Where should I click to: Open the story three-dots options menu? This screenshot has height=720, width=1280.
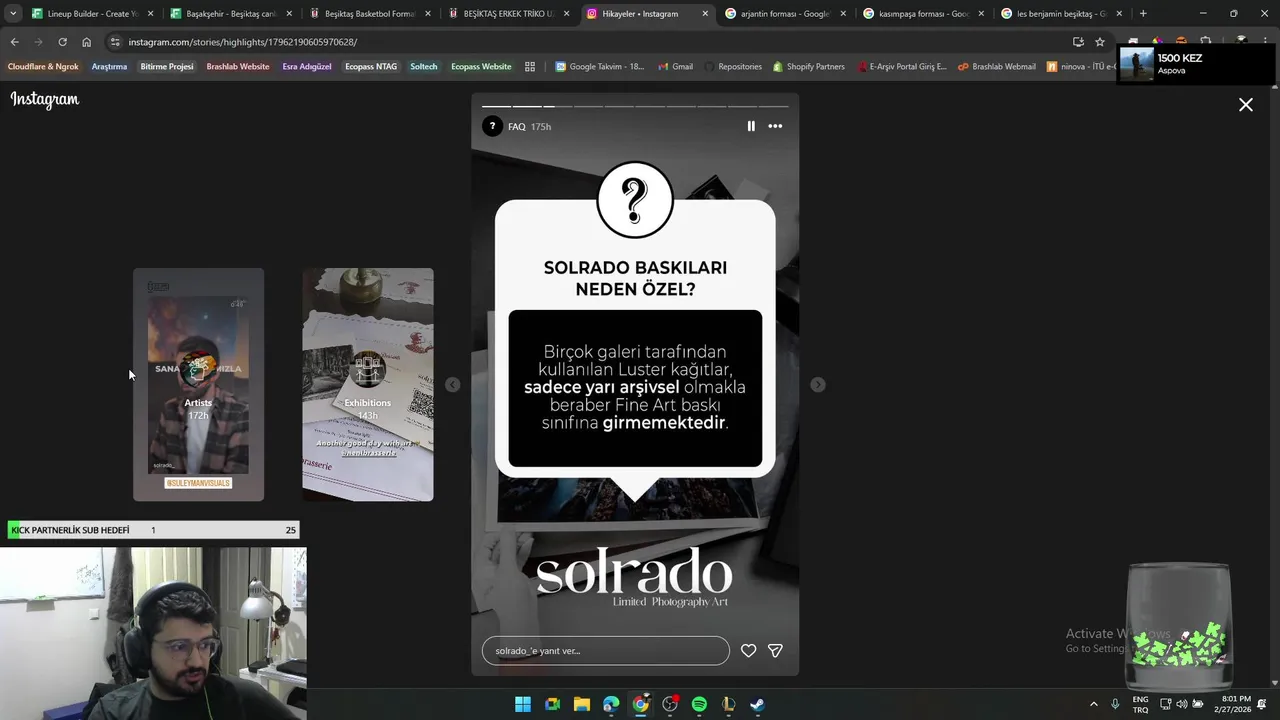775,126
